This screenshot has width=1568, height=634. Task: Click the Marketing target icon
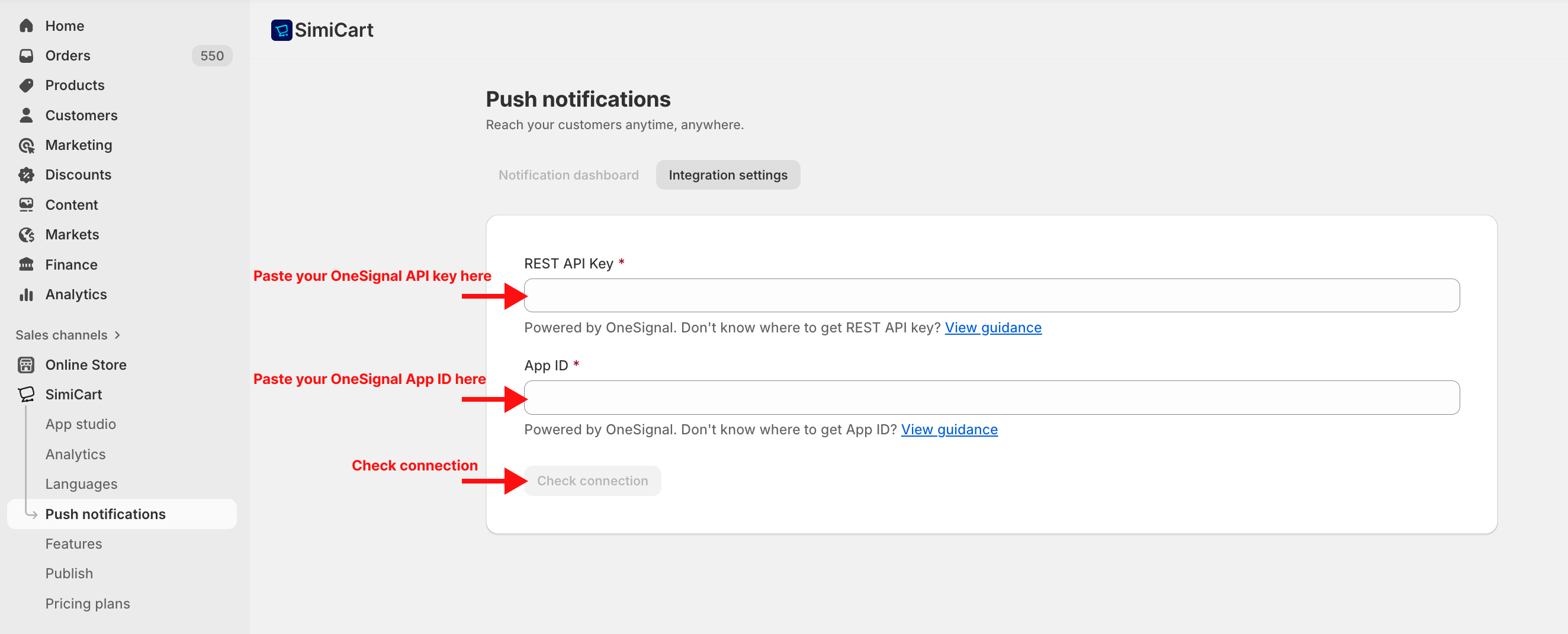point(26,145)
